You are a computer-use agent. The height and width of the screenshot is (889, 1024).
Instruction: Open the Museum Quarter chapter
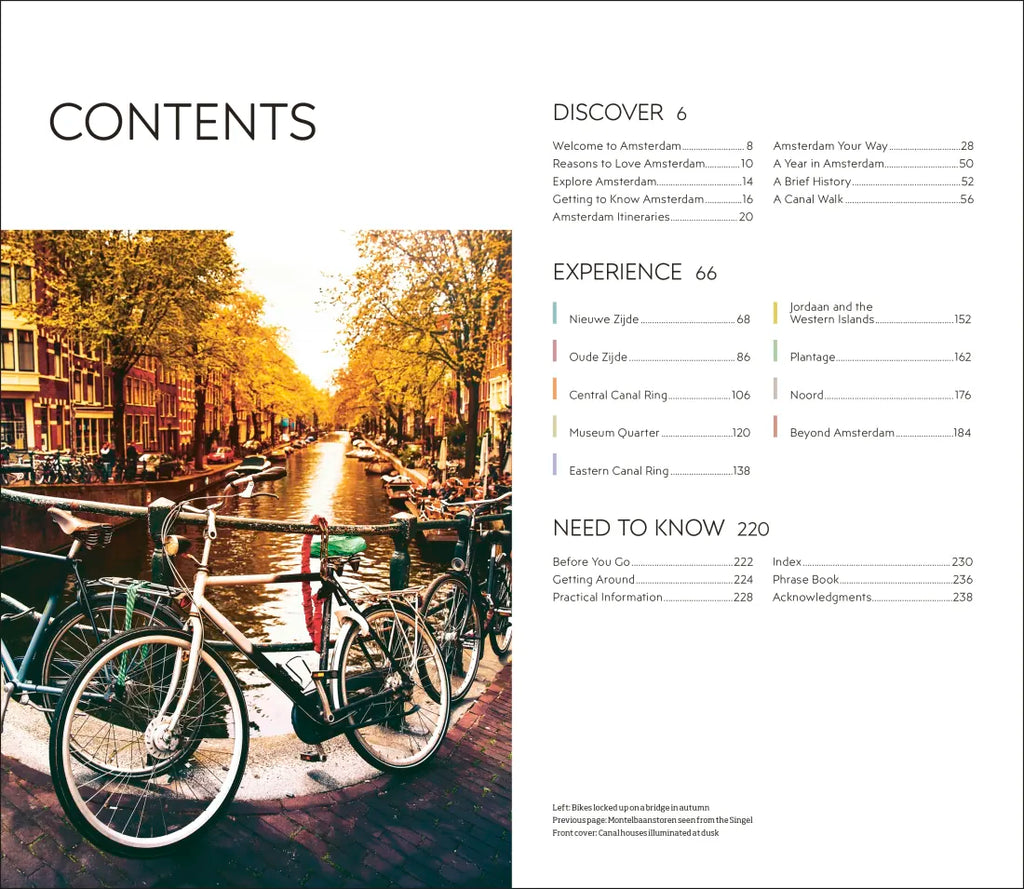[614, 433]
